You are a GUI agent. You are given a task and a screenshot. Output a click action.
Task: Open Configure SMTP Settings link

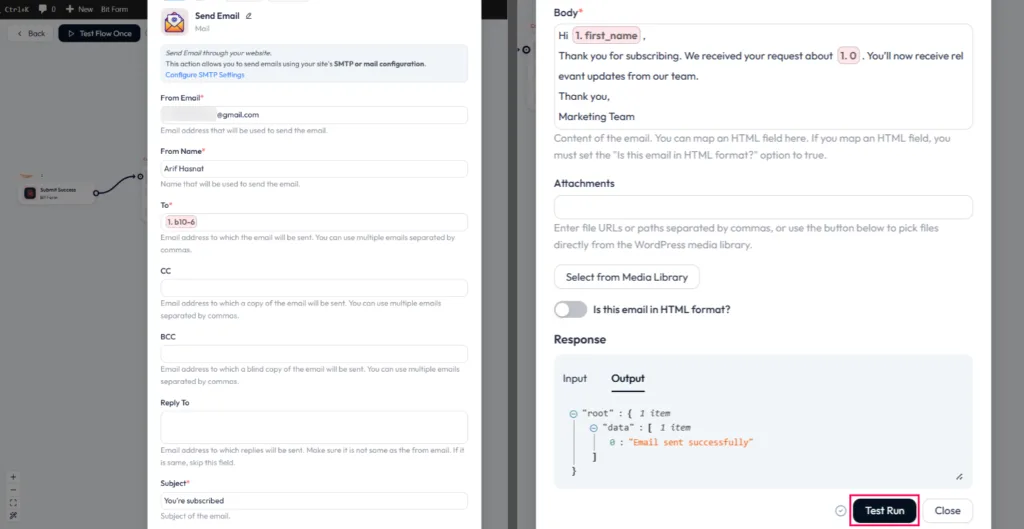(204, 75)
